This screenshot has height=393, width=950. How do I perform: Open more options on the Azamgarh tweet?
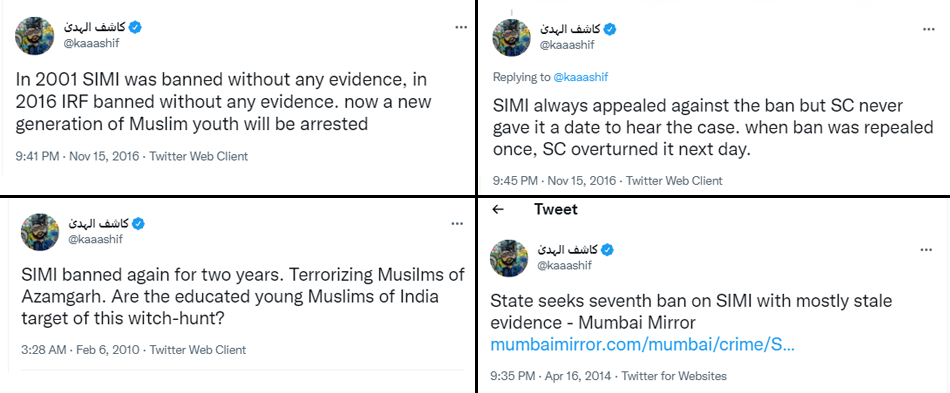(x=457, y=223)
